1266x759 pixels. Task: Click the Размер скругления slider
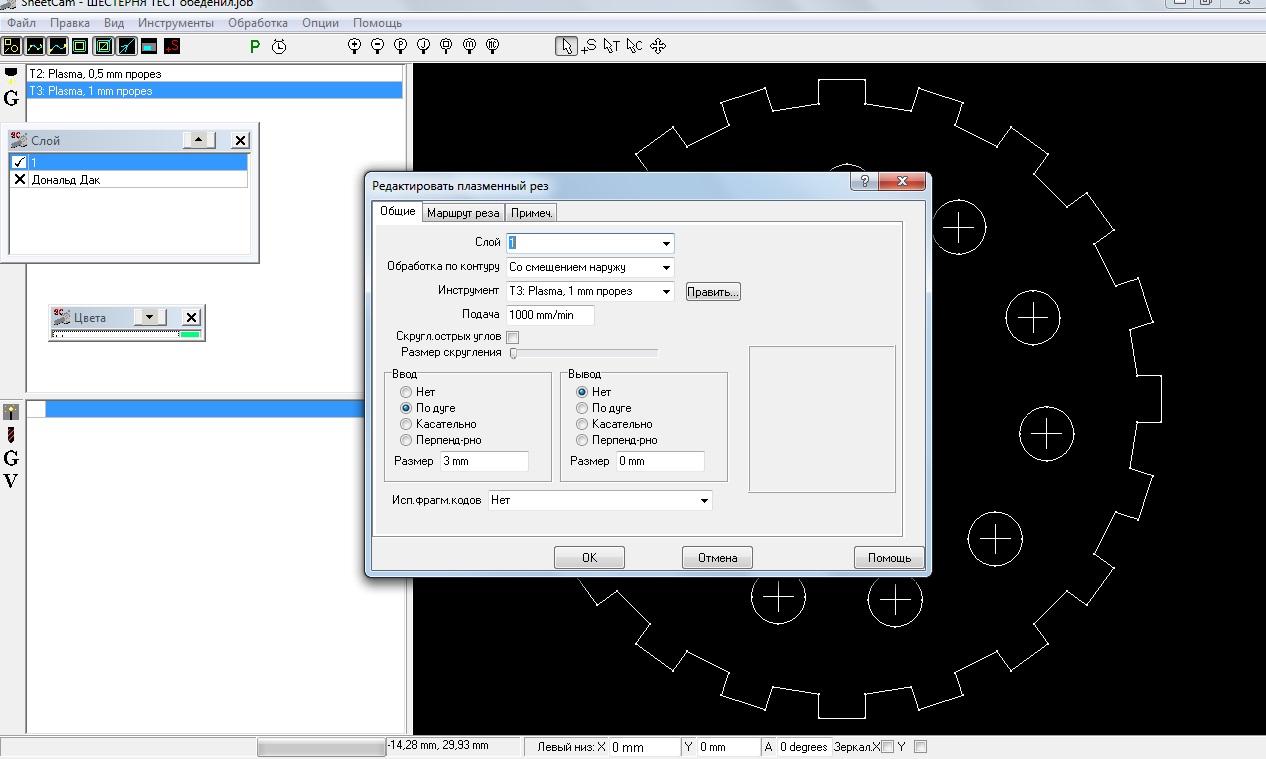(584, 353)
